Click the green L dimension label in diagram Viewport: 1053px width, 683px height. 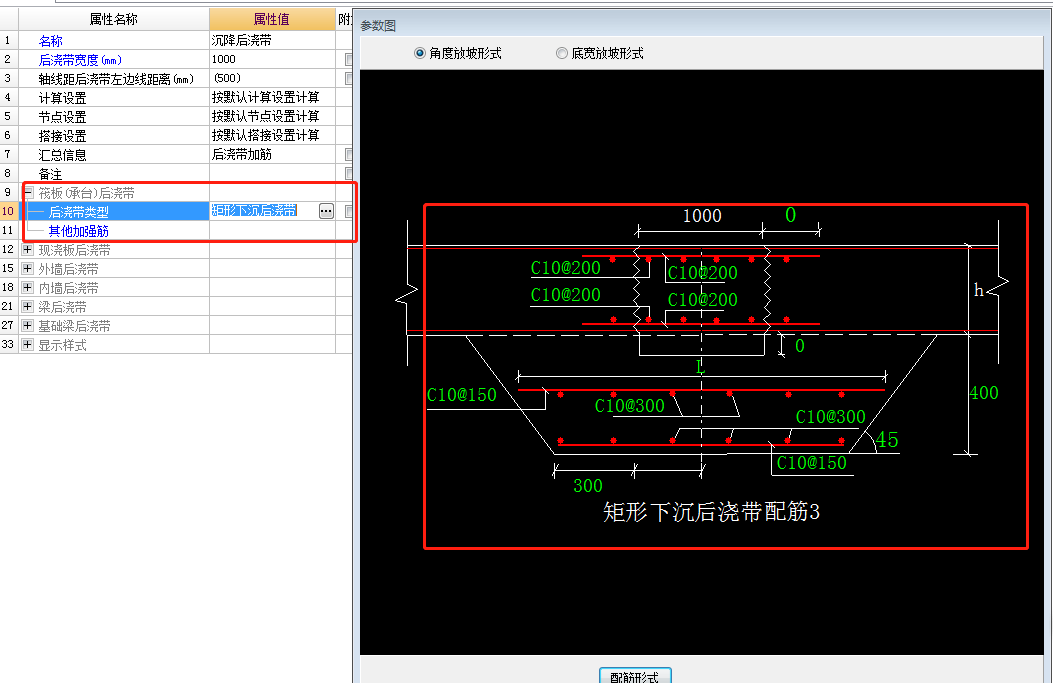[x=700, y=367]
